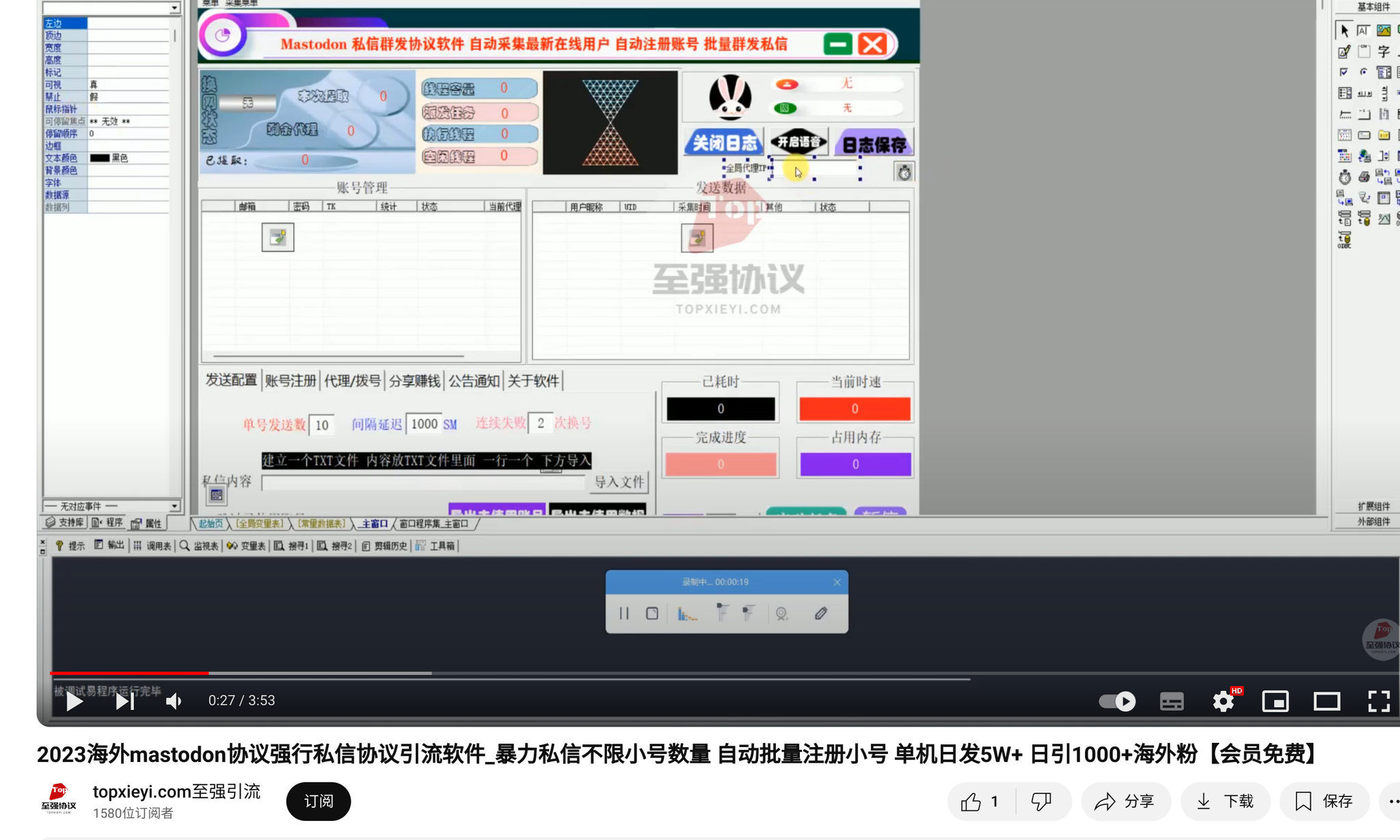Choose the printer component icon in toolbox
Screen dimensions: 1400x840
1363,177
